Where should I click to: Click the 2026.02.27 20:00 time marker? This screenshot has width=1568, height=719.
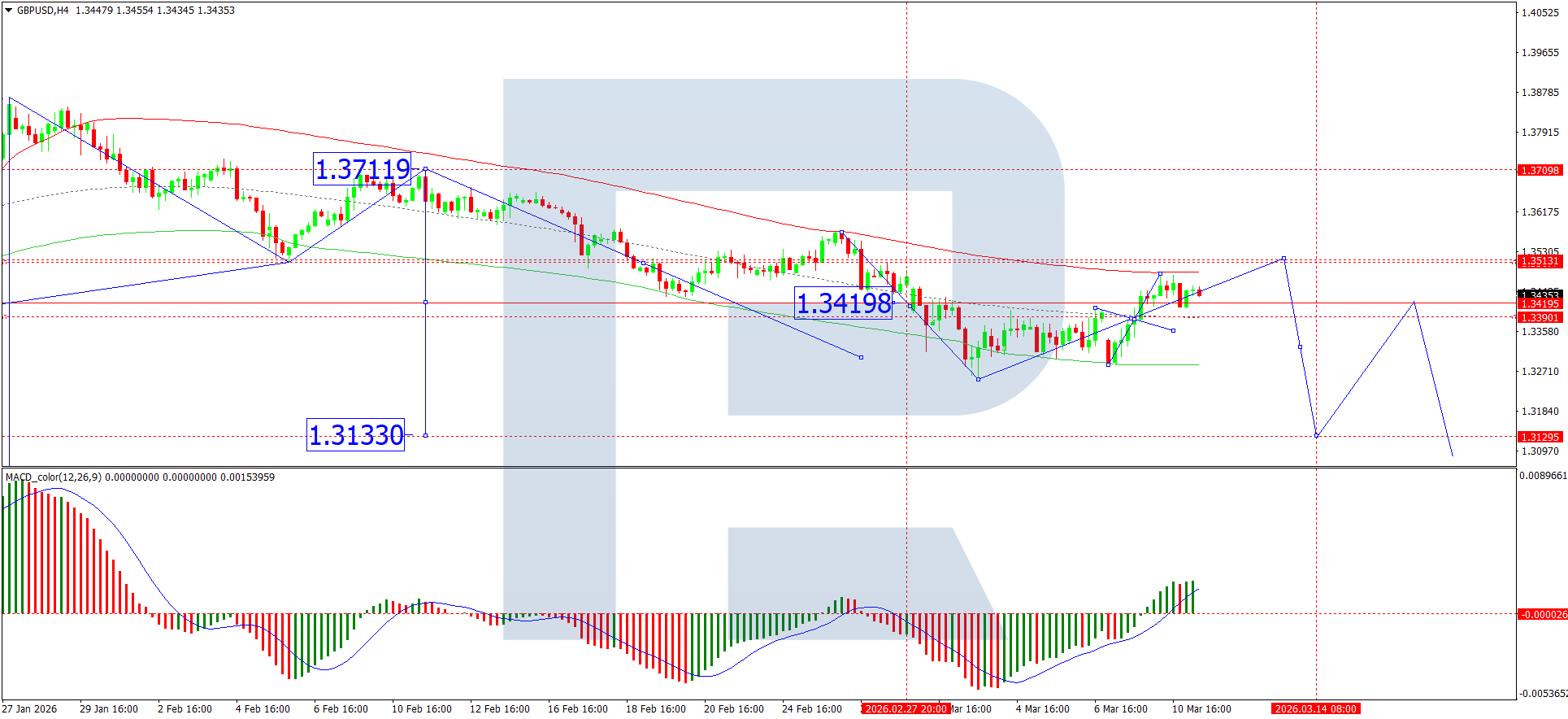(x=905, y=709)
